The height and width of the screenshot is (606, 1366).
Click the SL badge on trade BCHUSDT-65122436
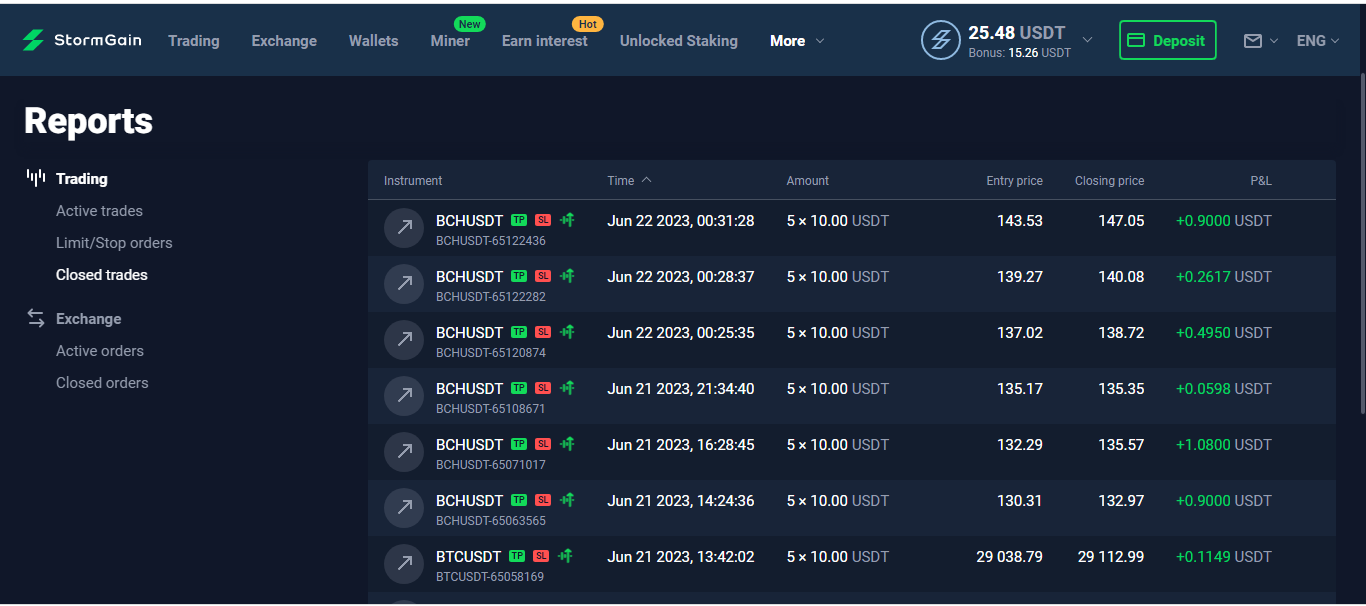(543, 220)
